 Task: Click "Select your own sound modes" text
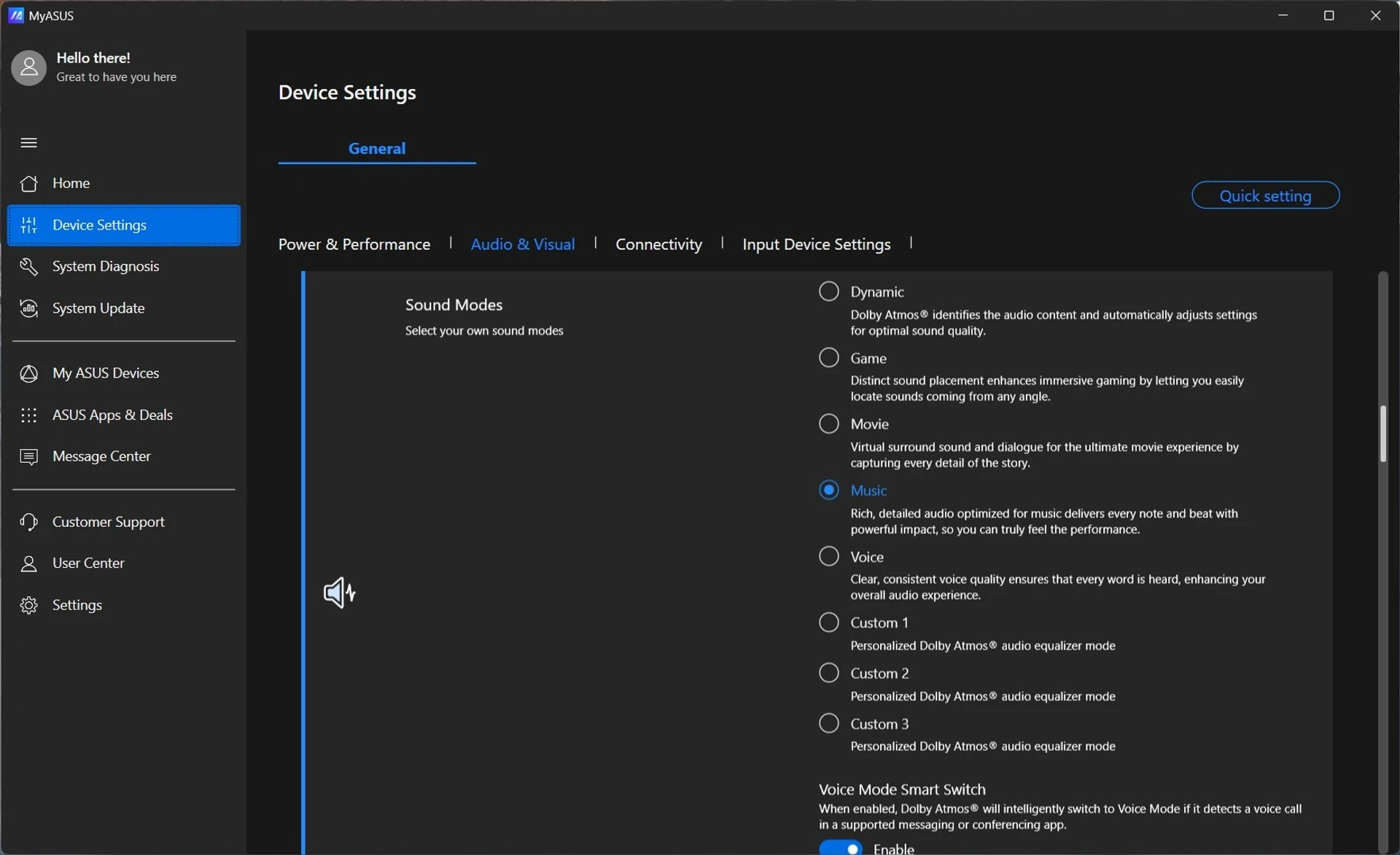pos(484,331)
